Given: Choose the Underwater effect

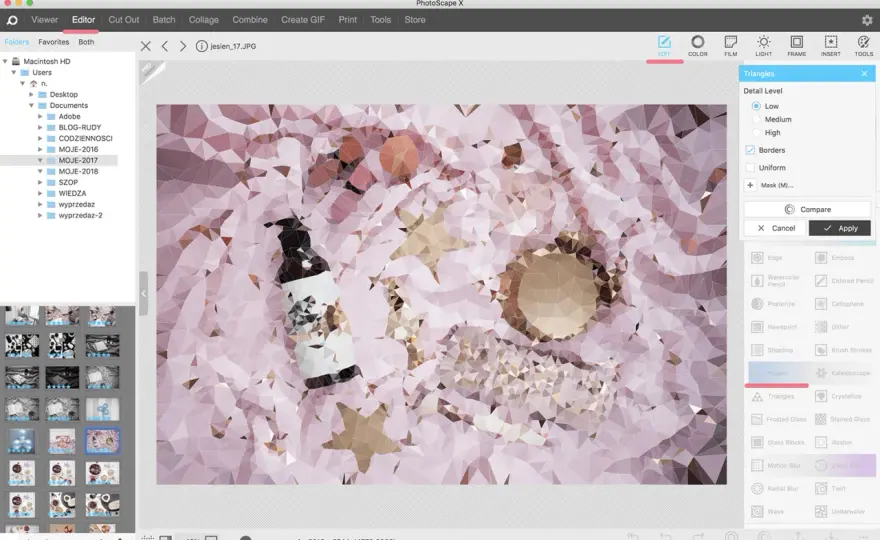Looking at the screenshot, I should coord(840,511).
